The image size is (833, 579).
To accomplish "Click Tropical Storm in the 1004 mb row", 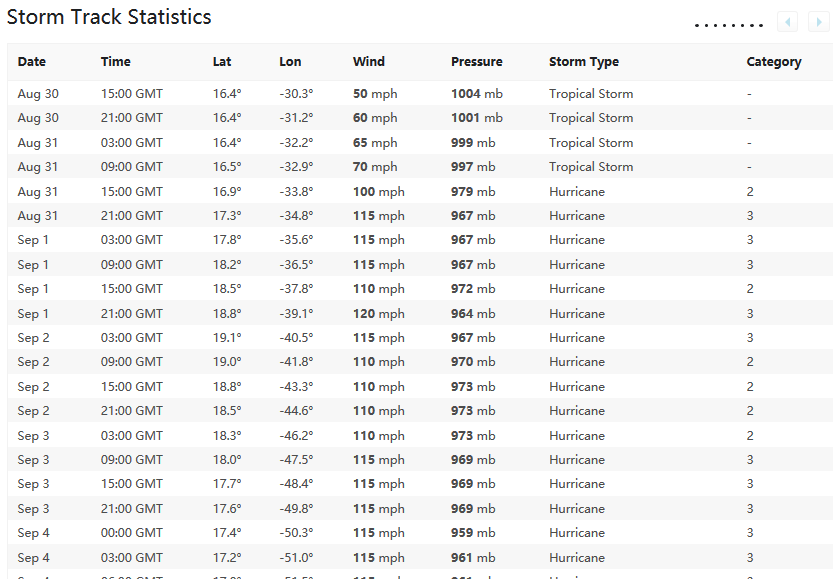I will (591, 94).
